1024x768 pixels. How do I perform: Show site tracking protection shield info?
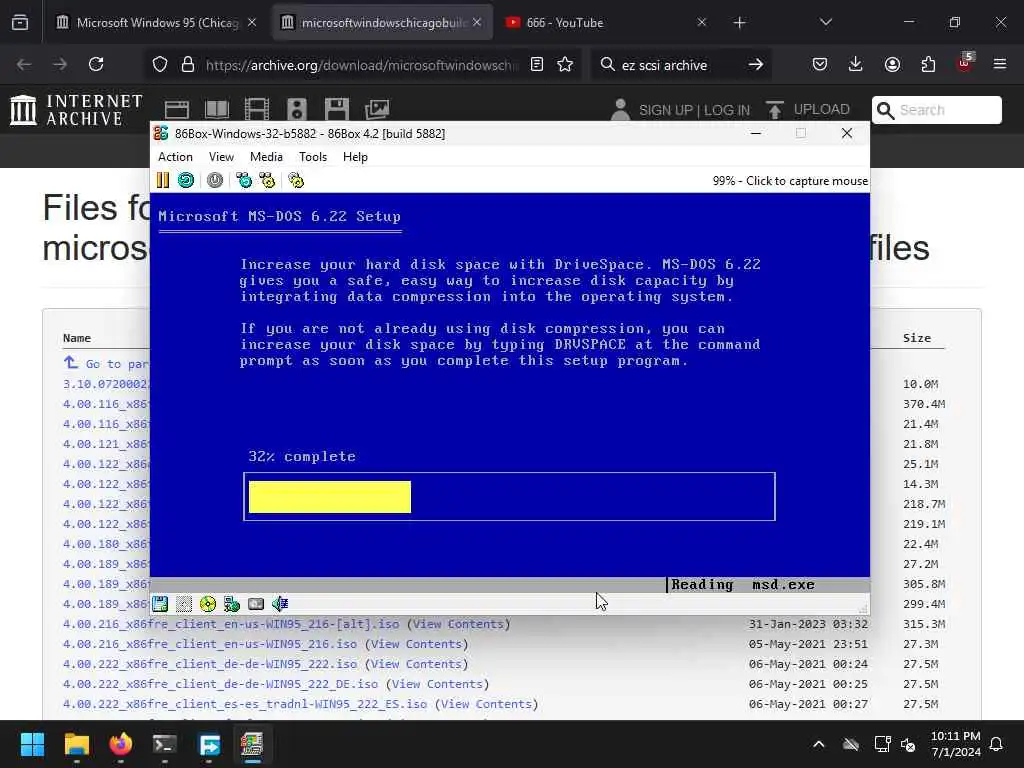pos(160,64)
